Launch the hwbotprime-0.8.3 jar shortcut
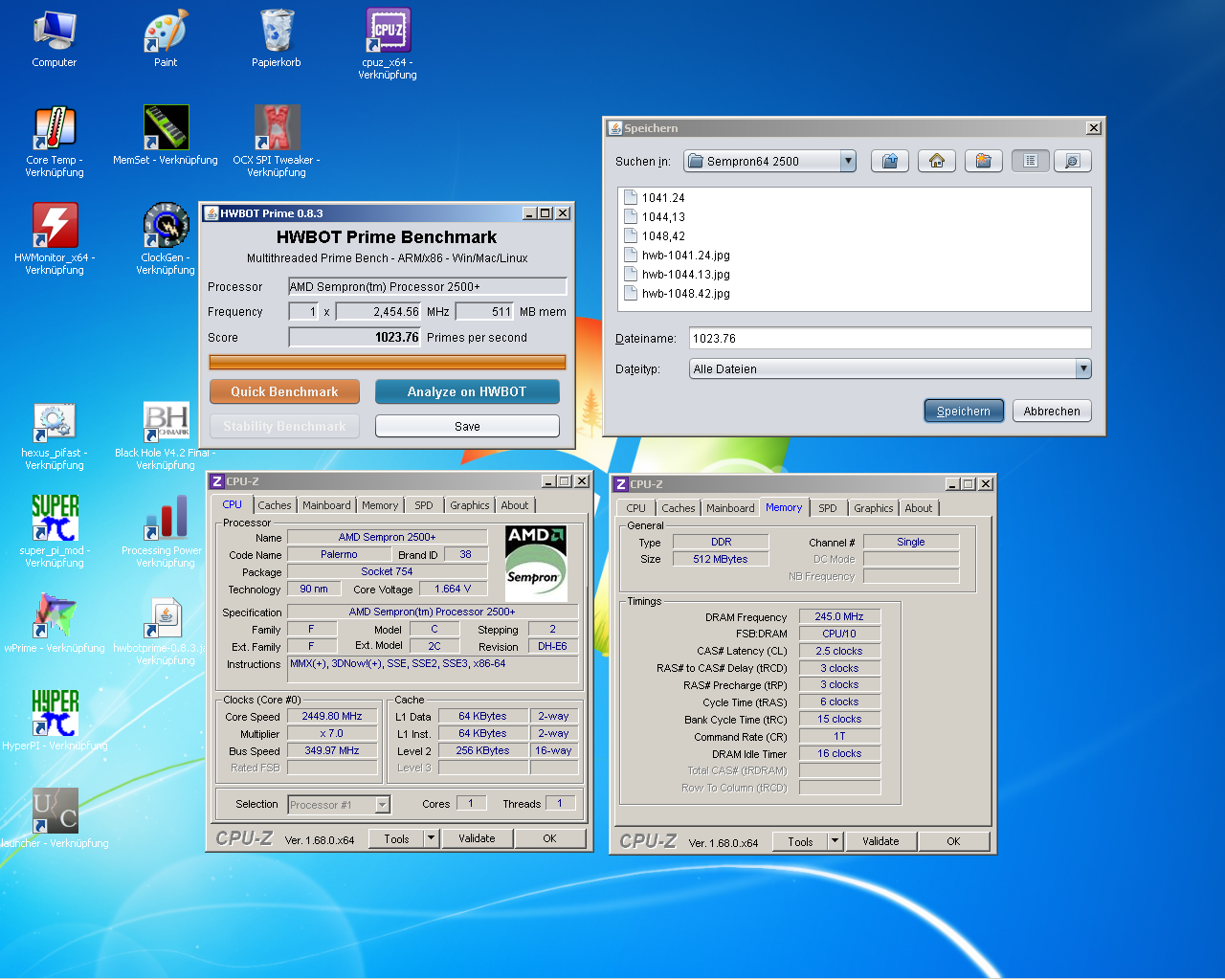This screenshot has height=980, width=1225. click(166, 630)
